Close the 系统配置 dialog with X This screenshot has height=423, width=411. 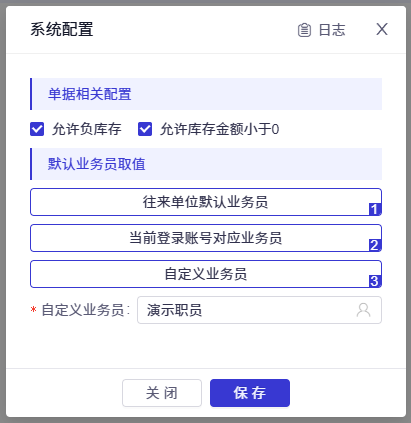pos(382,29)
